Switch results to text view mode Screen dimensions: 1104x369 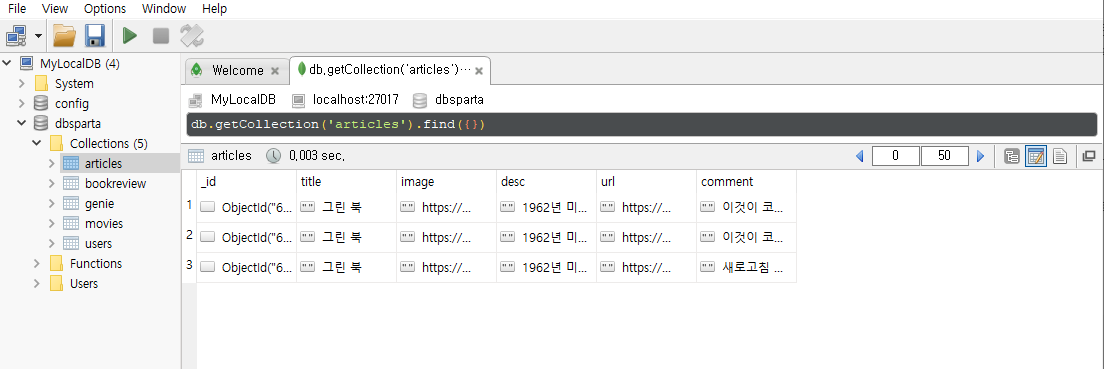(1060, 156)
